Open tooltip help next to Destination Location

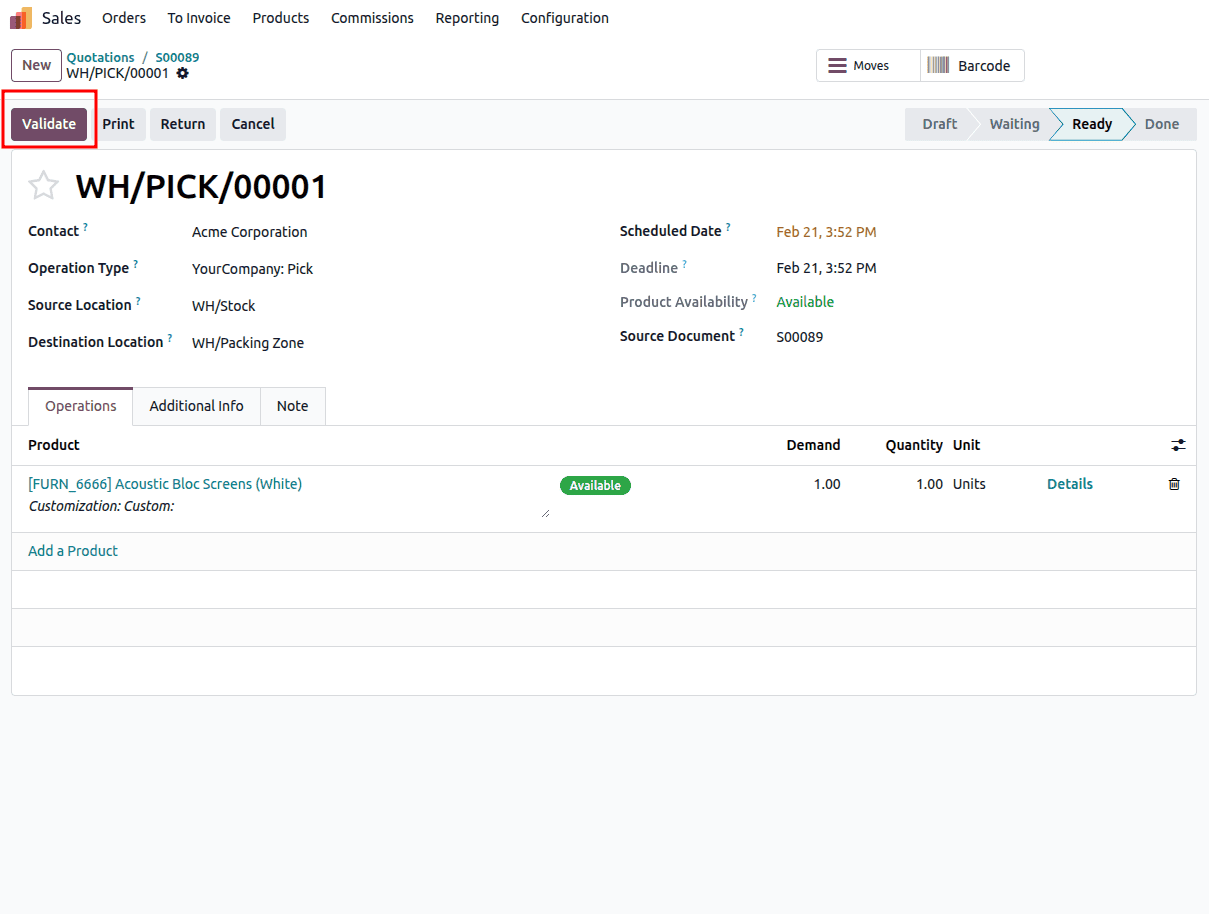tap(170, 338)
